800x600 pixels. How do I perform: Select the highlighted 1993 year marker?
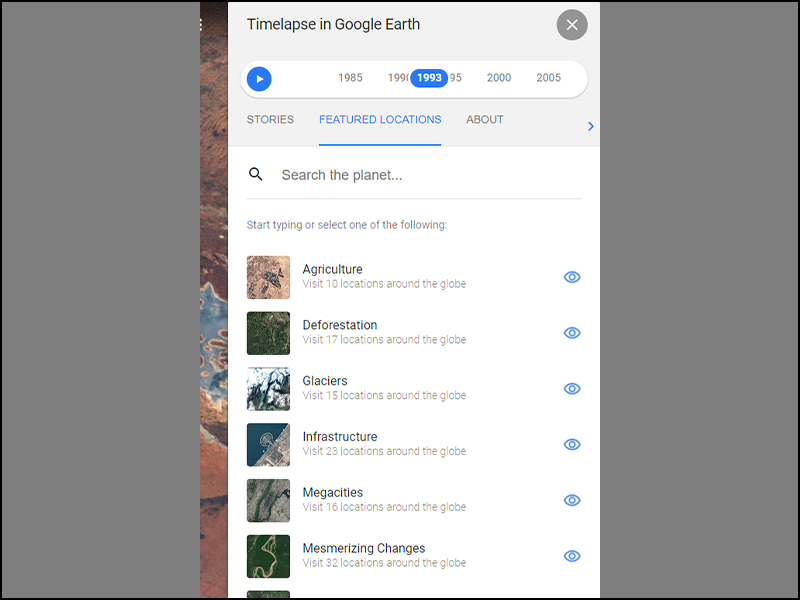click(429, 78)
